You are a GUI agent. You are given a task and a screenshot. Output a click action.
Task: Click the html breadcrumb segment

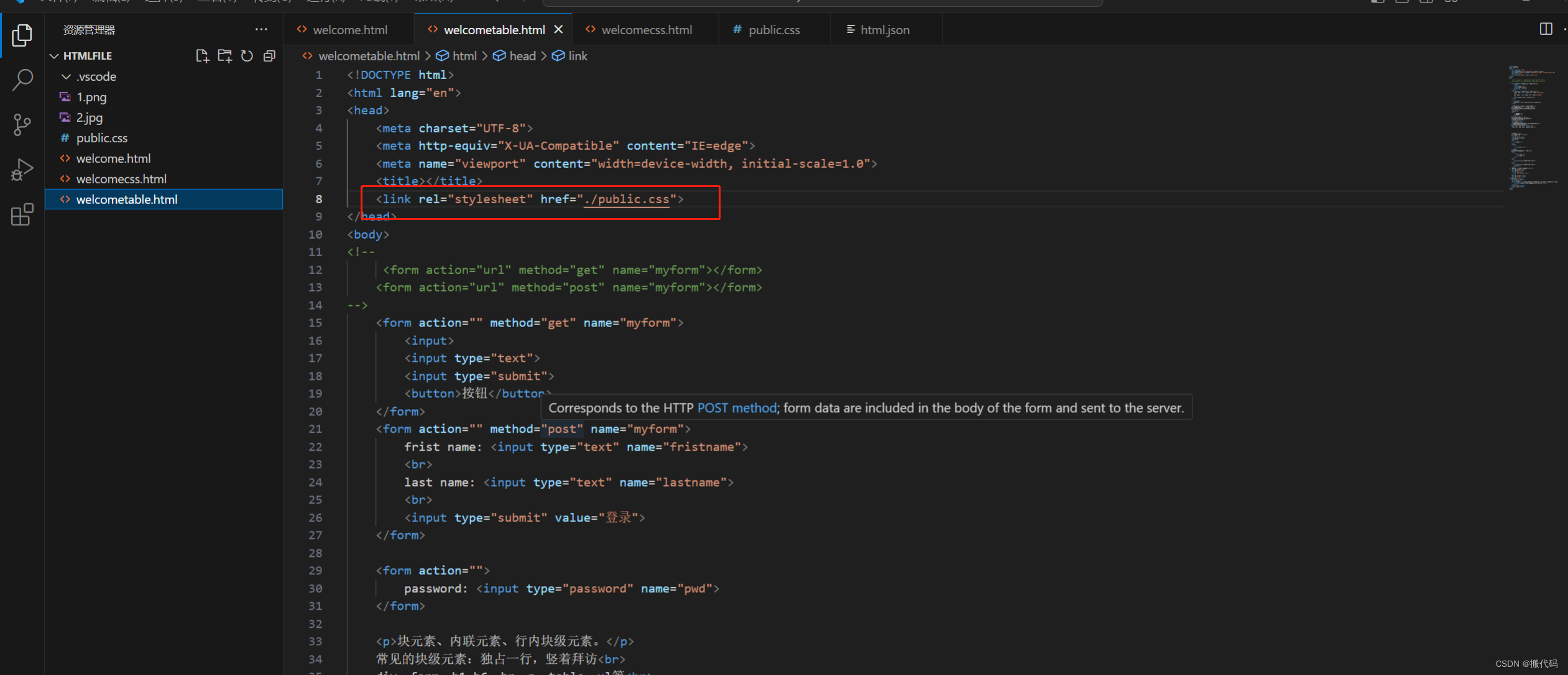[x=464, y=56]
